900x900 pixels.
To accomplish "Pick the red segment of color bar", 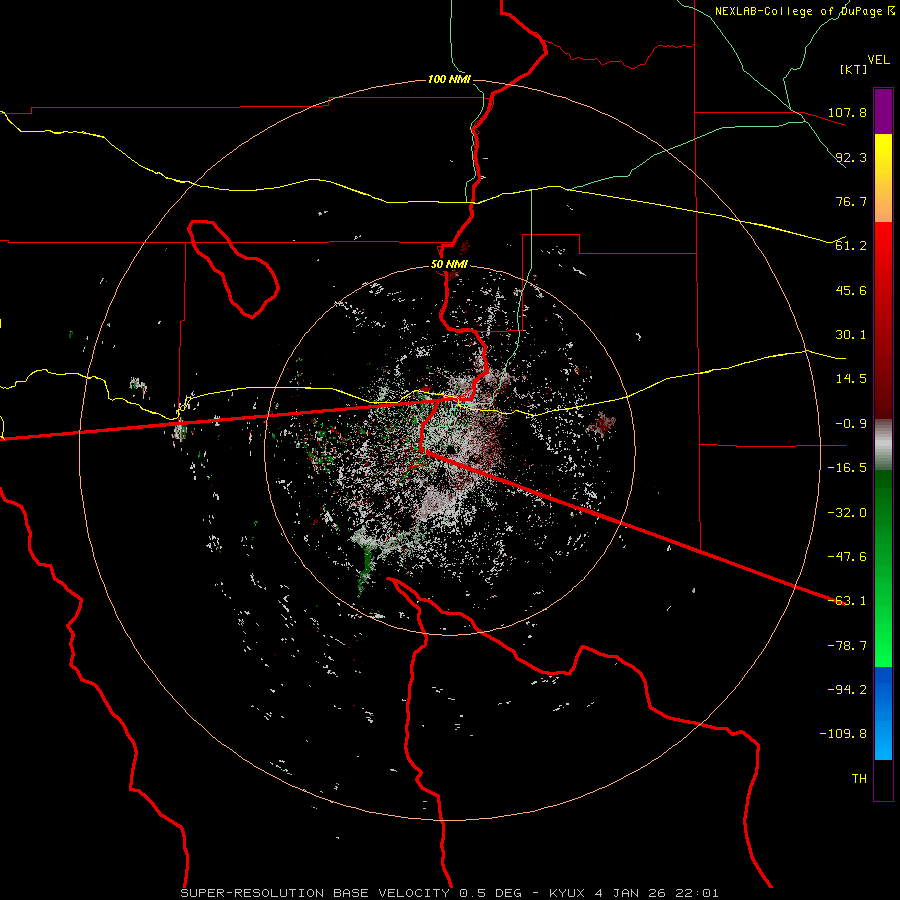I will (883, 320).
